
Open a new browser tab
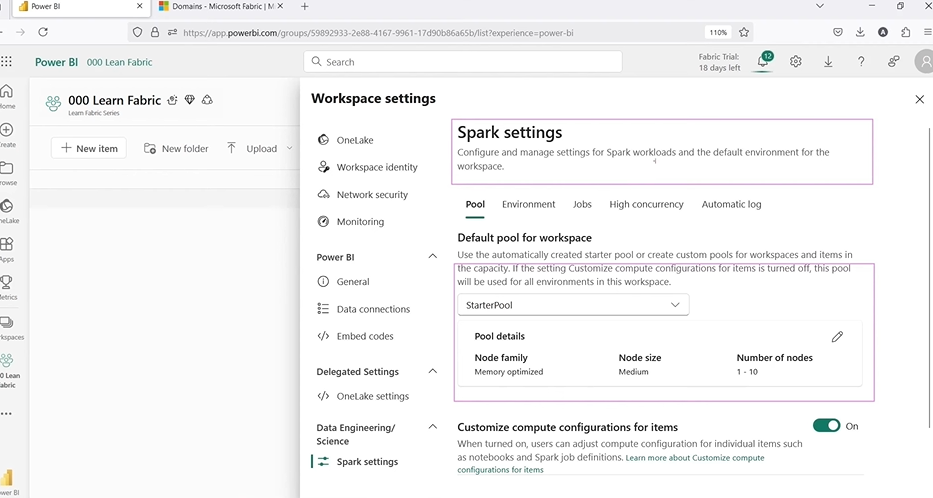pos(305,6)
